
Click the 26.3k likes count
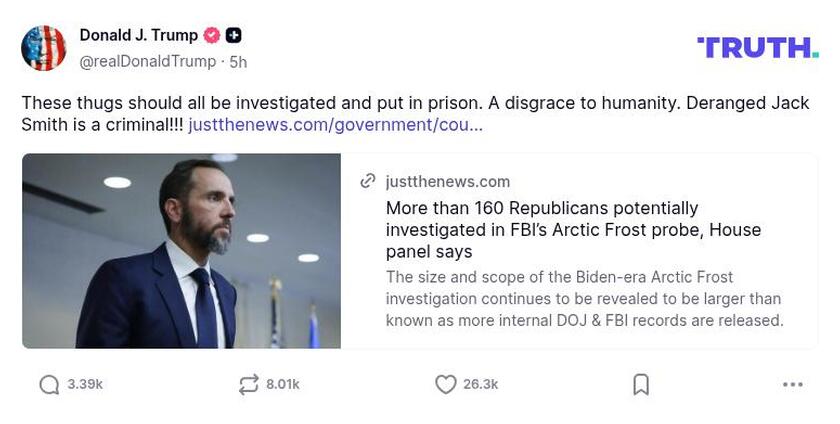coord(481,385)
